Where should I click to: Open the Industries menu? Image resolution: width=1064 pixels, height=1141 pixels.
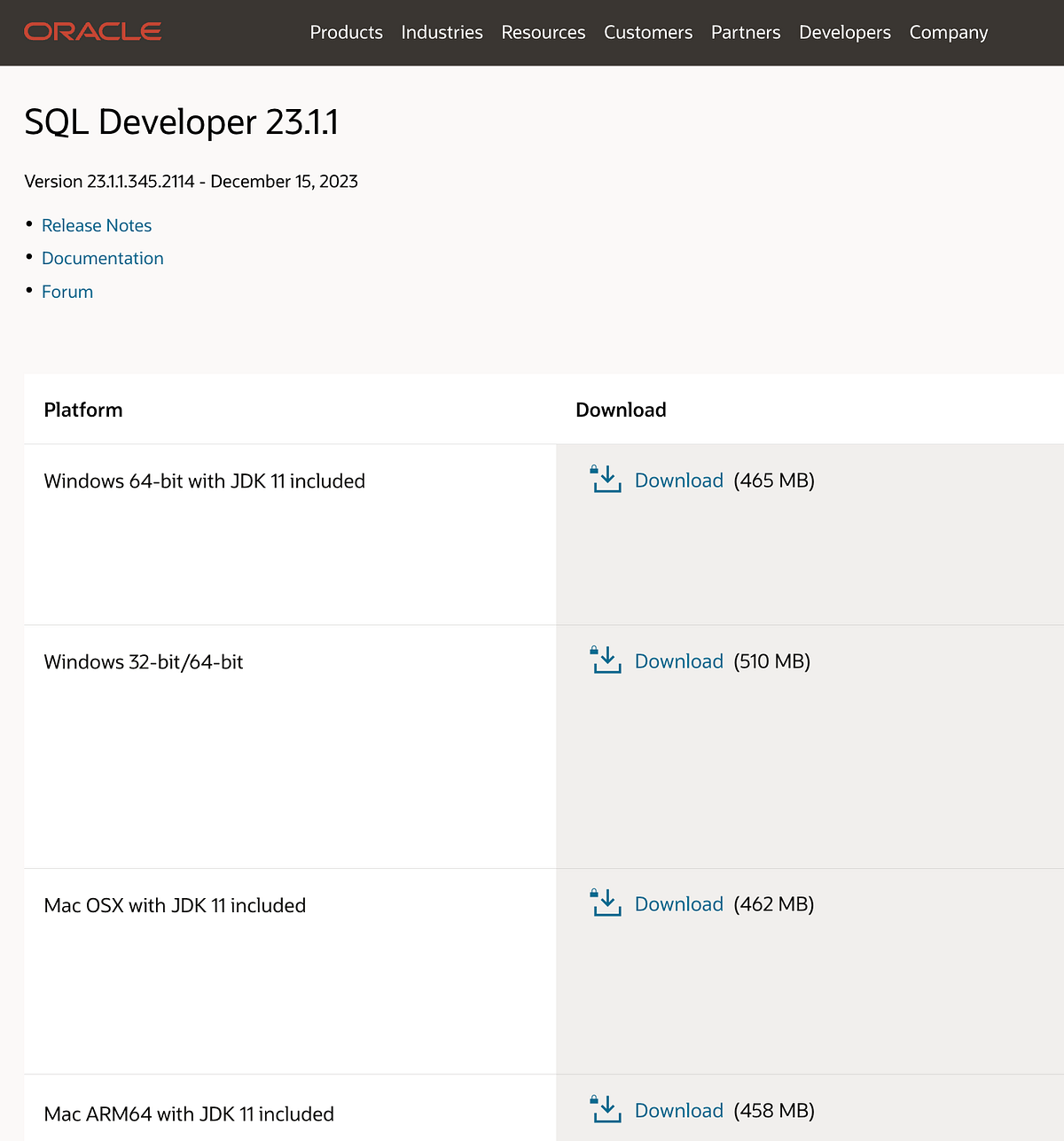442,32
